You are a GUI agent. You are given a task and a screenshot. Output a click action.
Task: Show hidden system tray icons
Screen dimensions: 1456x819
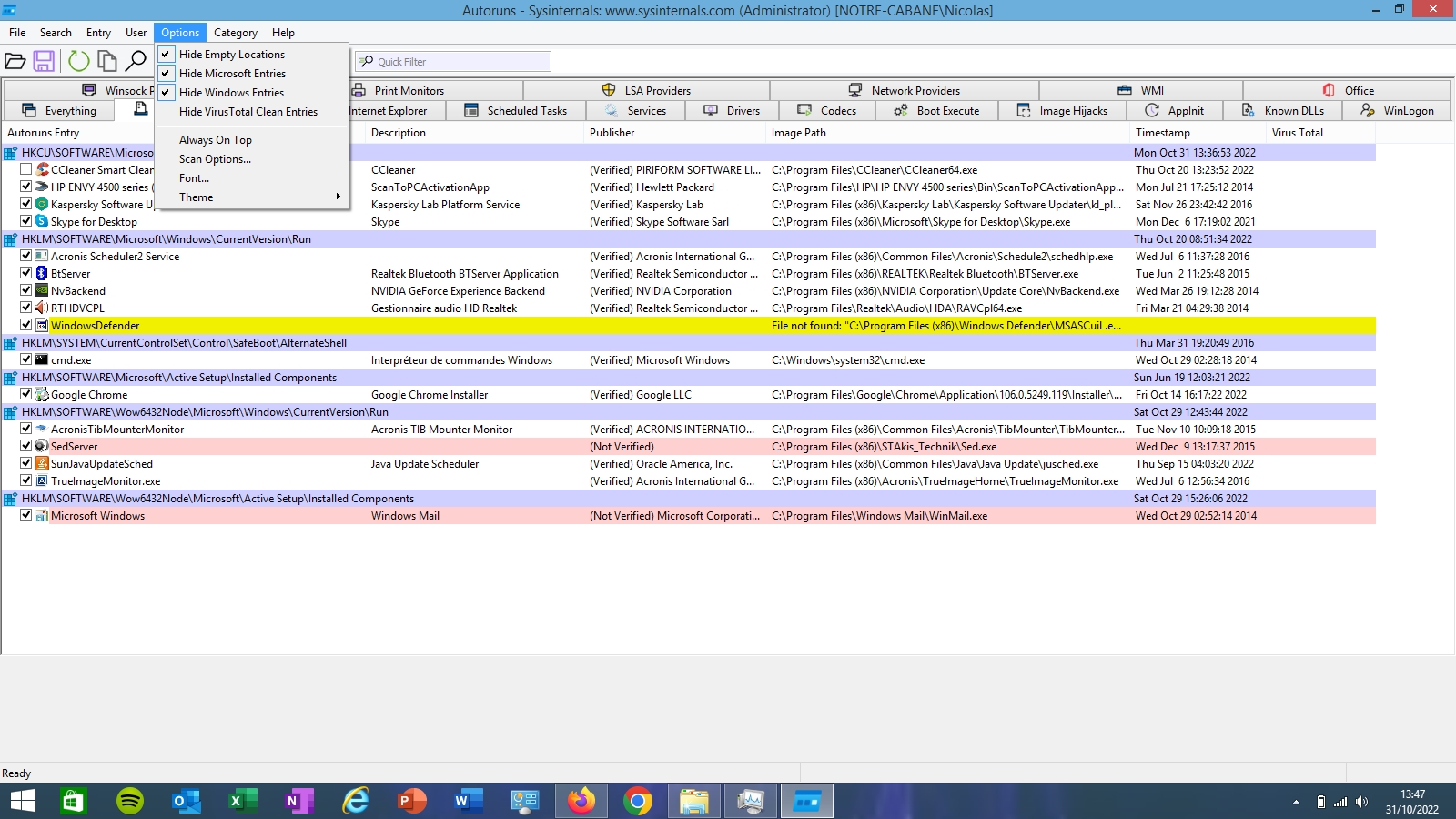1296,803
